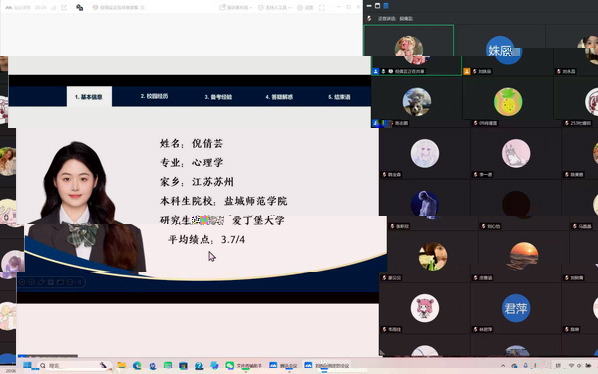This screenshot has height=374, width=598.
Task: Switch to the 2.校园经历 slide tab
Action: pos(154,96)
